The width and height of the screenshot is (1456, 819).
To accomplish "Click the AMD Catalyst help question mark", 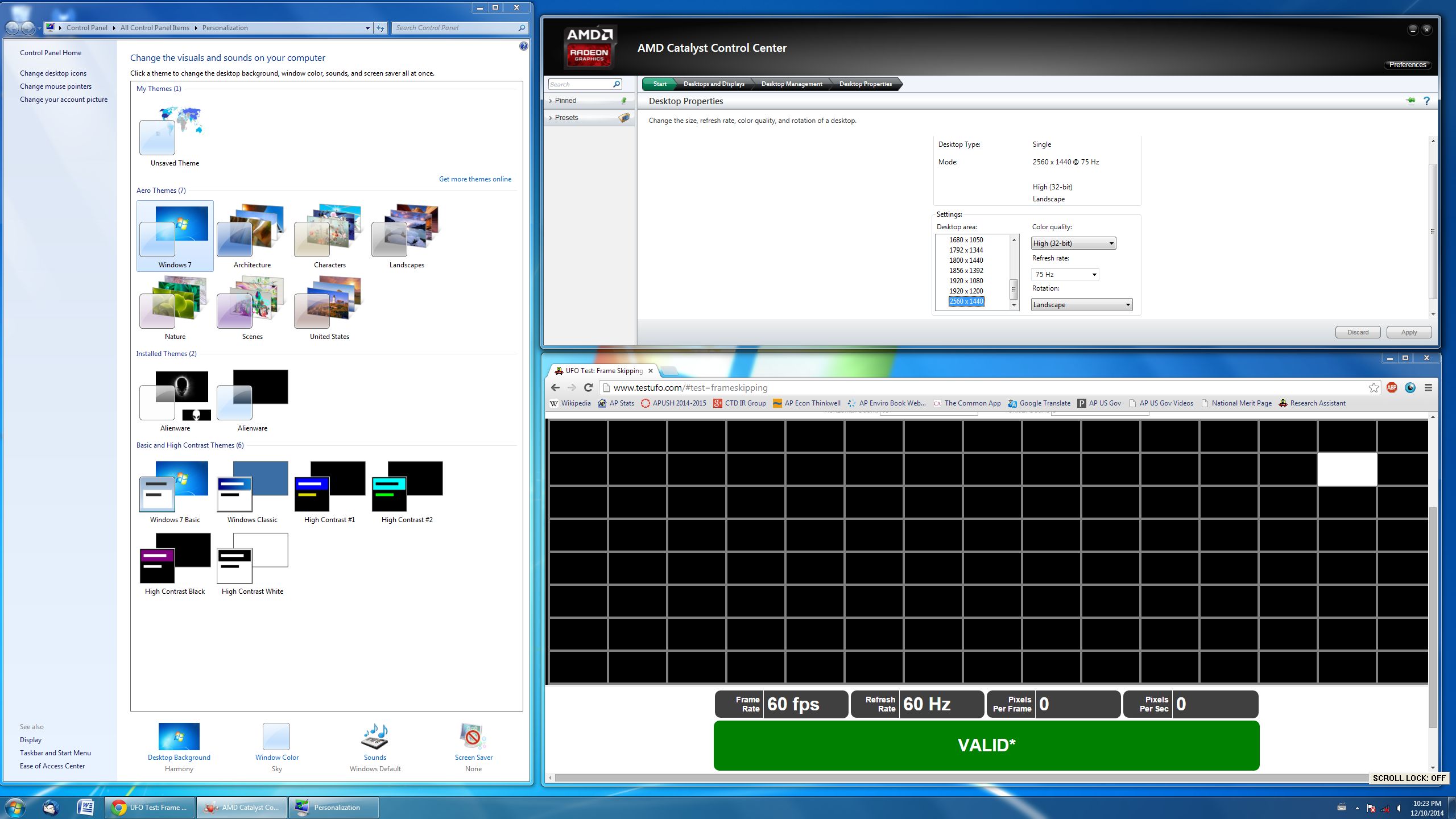I will [x=1426, y=101].
